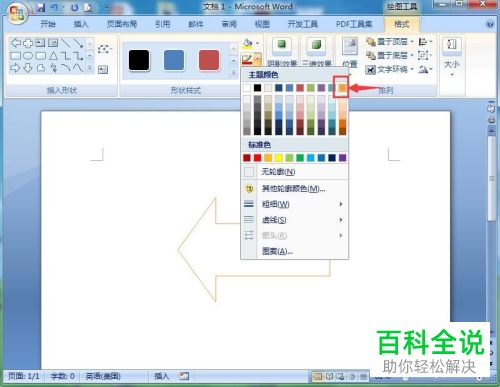Click the Save icon in quick access toolbar
This screenshot has width=500, height=387.
click(x=41, y=7)
